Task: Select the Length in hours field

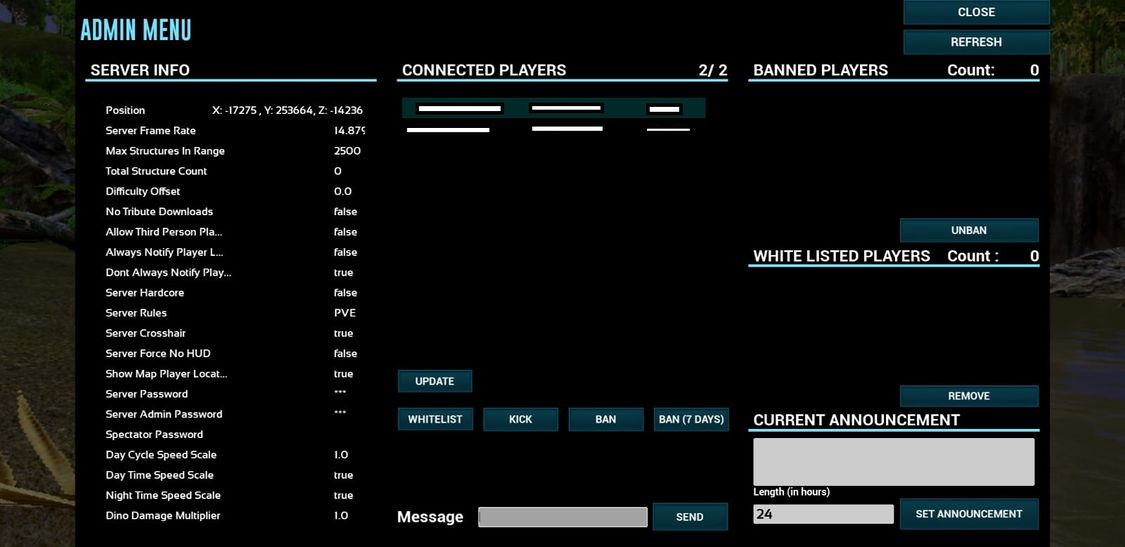Action: (823, 514)
